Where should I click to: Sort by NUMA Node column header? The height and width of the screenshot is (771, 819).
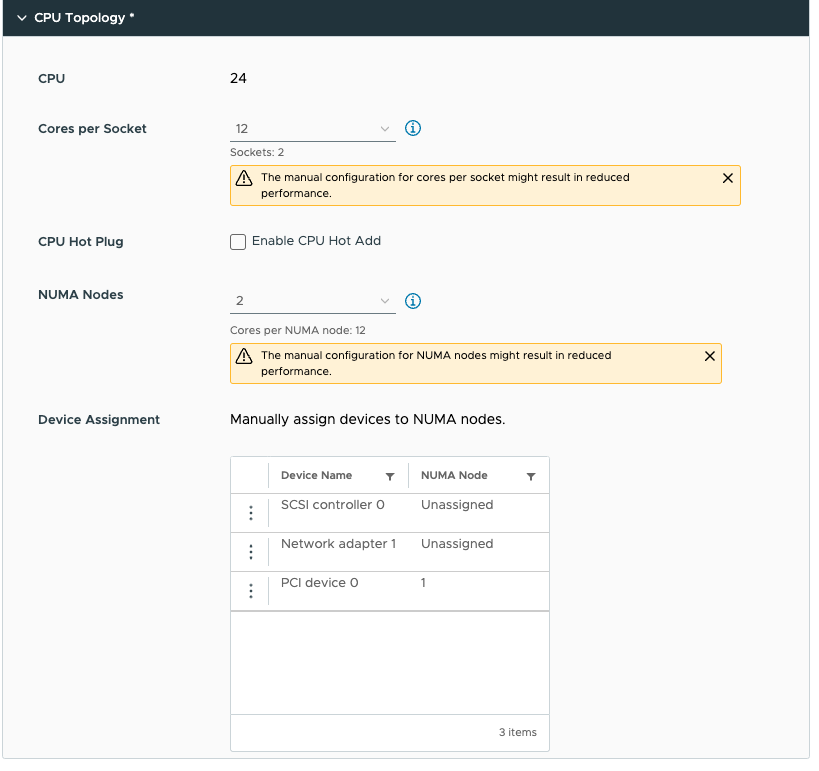pyautogui.click(x=454, y=476)
